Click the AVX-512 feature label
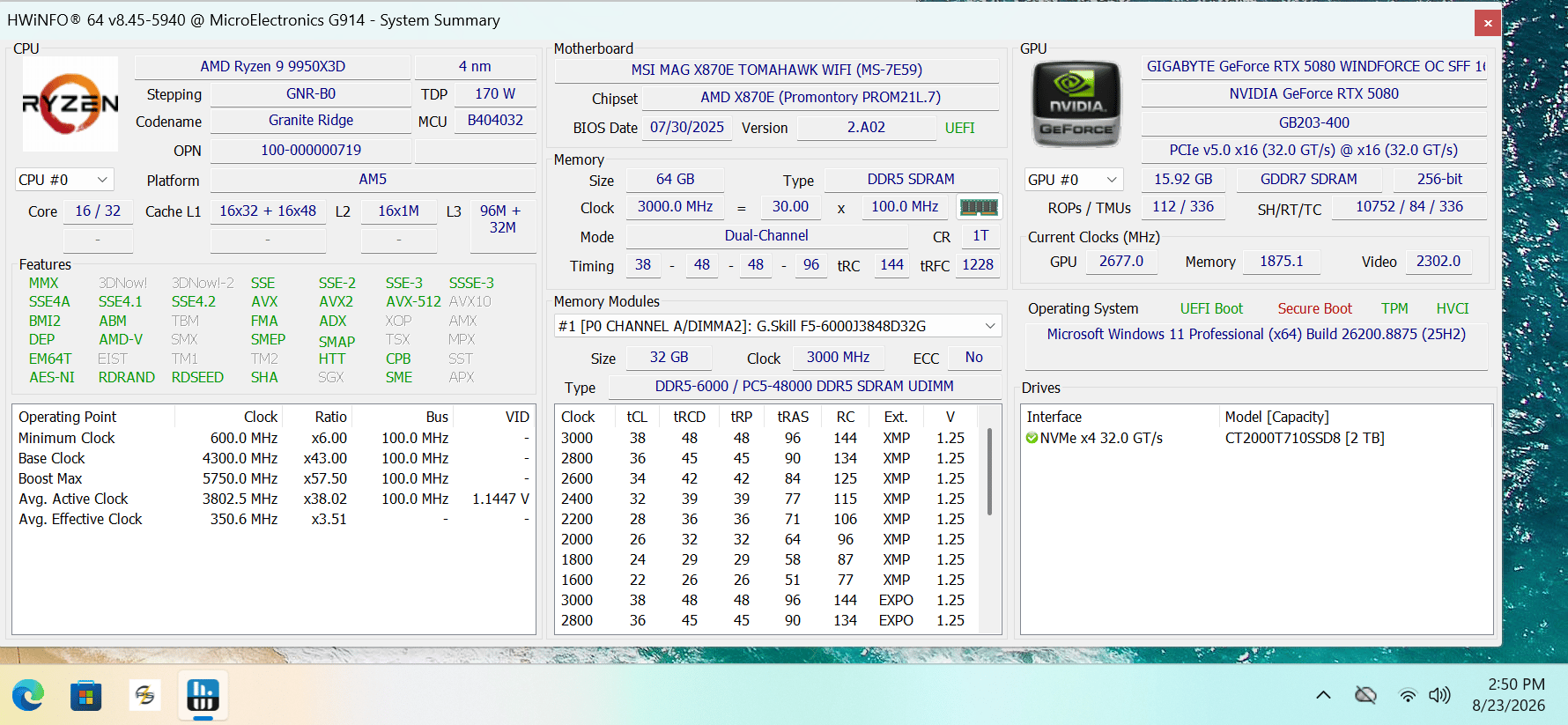1568x725 pixels. [413, 302]
